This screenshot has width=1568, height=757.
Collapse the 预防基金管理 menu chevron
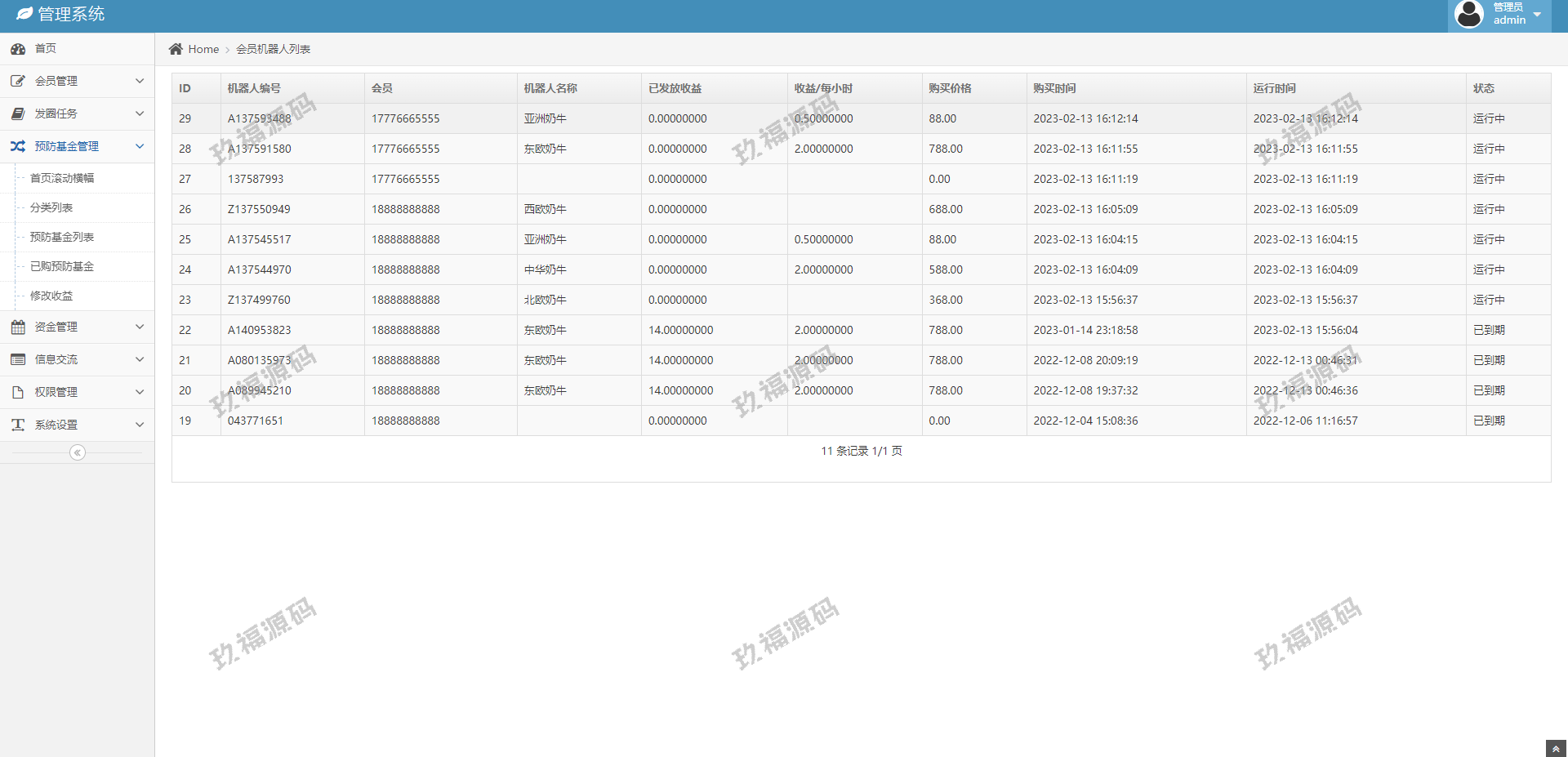[140, 146]
